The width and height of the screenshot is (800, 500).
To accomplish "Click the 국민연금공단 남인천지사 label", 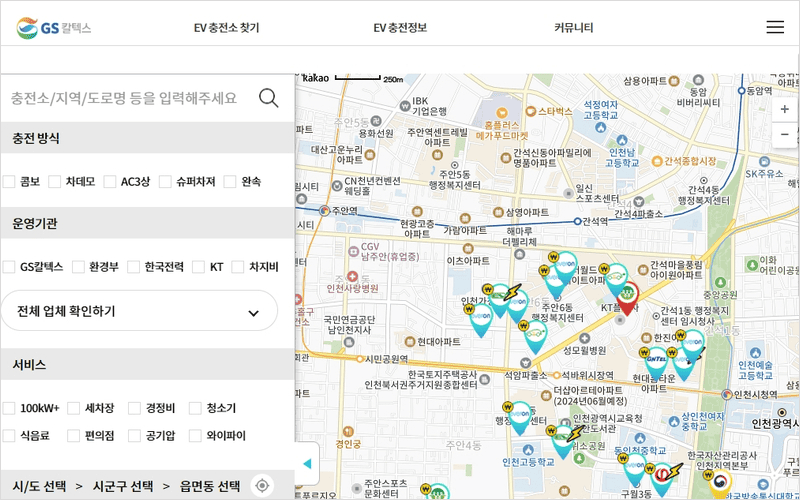I will pos(350,324).
